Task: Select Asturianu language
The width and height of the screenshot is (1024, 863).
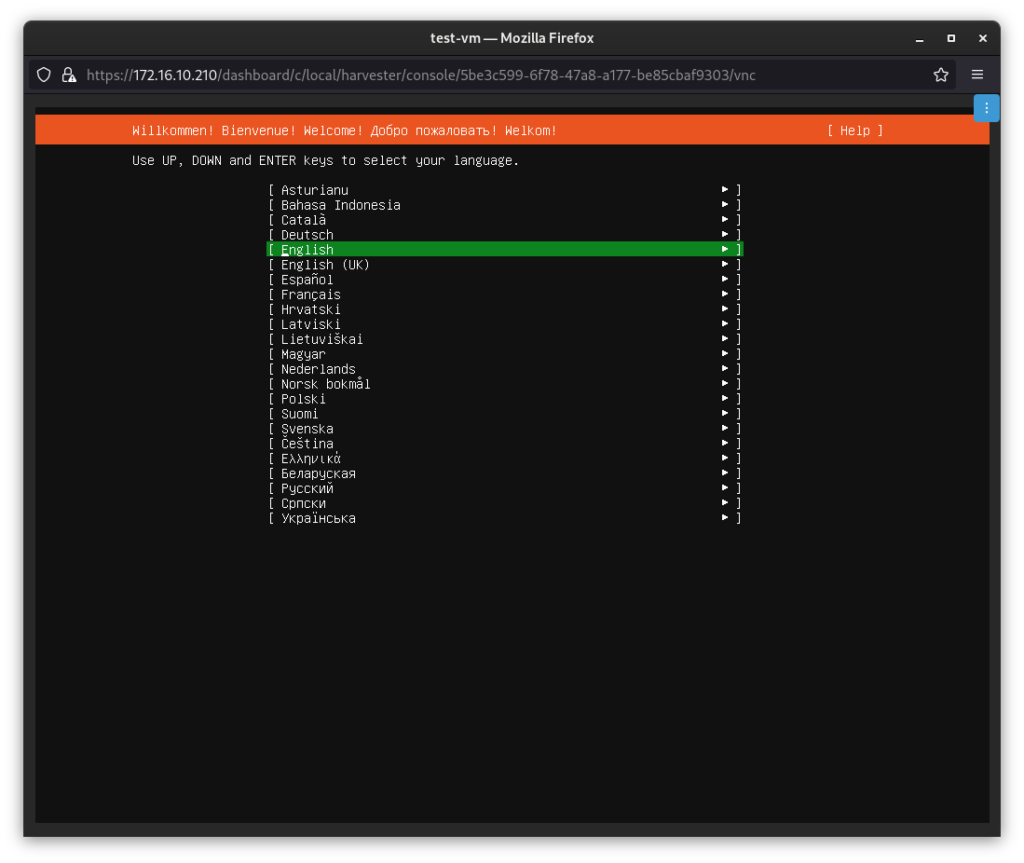Action: [504, 190]
